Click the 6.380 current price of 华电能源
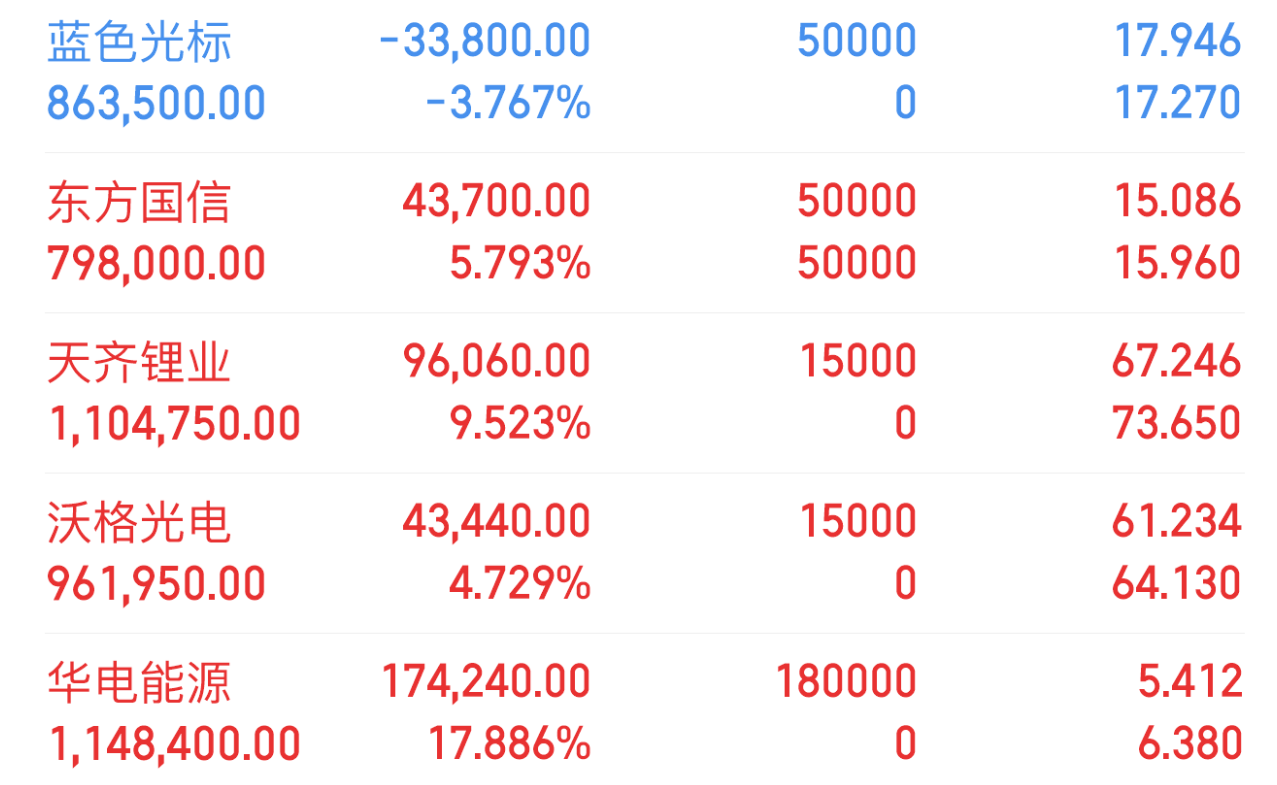This screenshot has width=1277, height=785. tap(1190, 744)
